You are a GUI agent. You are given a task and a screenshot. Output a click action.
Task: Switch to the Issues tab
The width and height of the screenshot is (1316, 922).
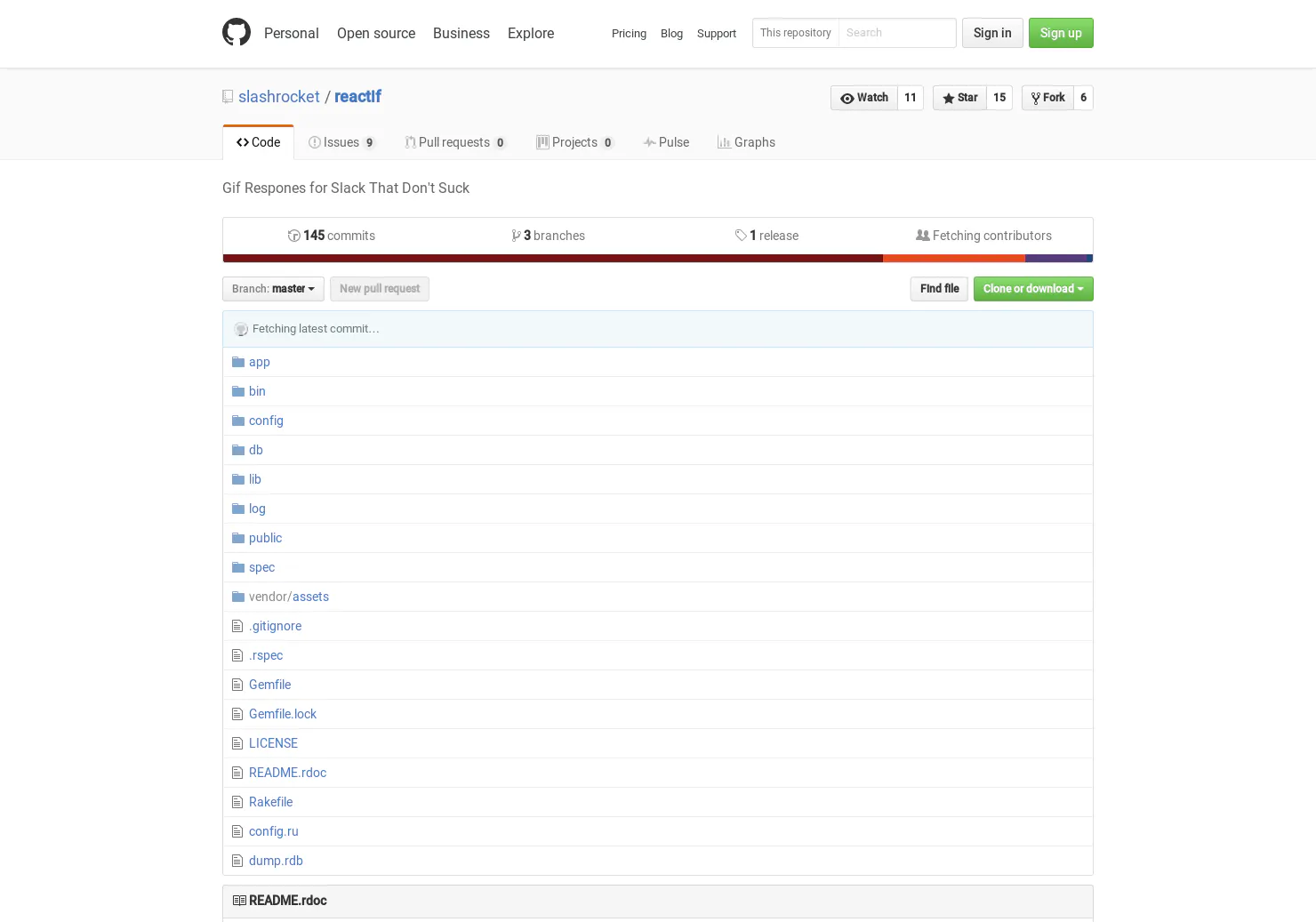point(342,142)
